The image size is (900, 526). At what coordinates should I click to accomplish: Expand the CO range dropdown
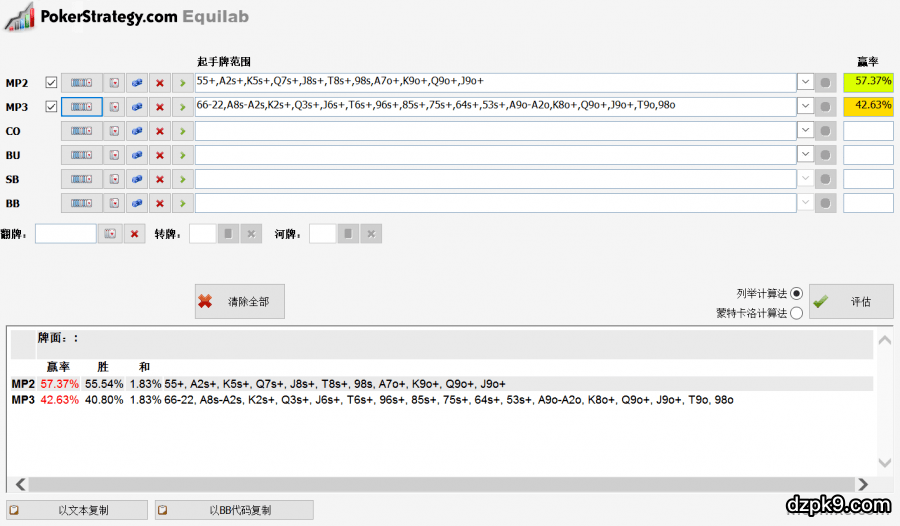[x=804, y=131]
